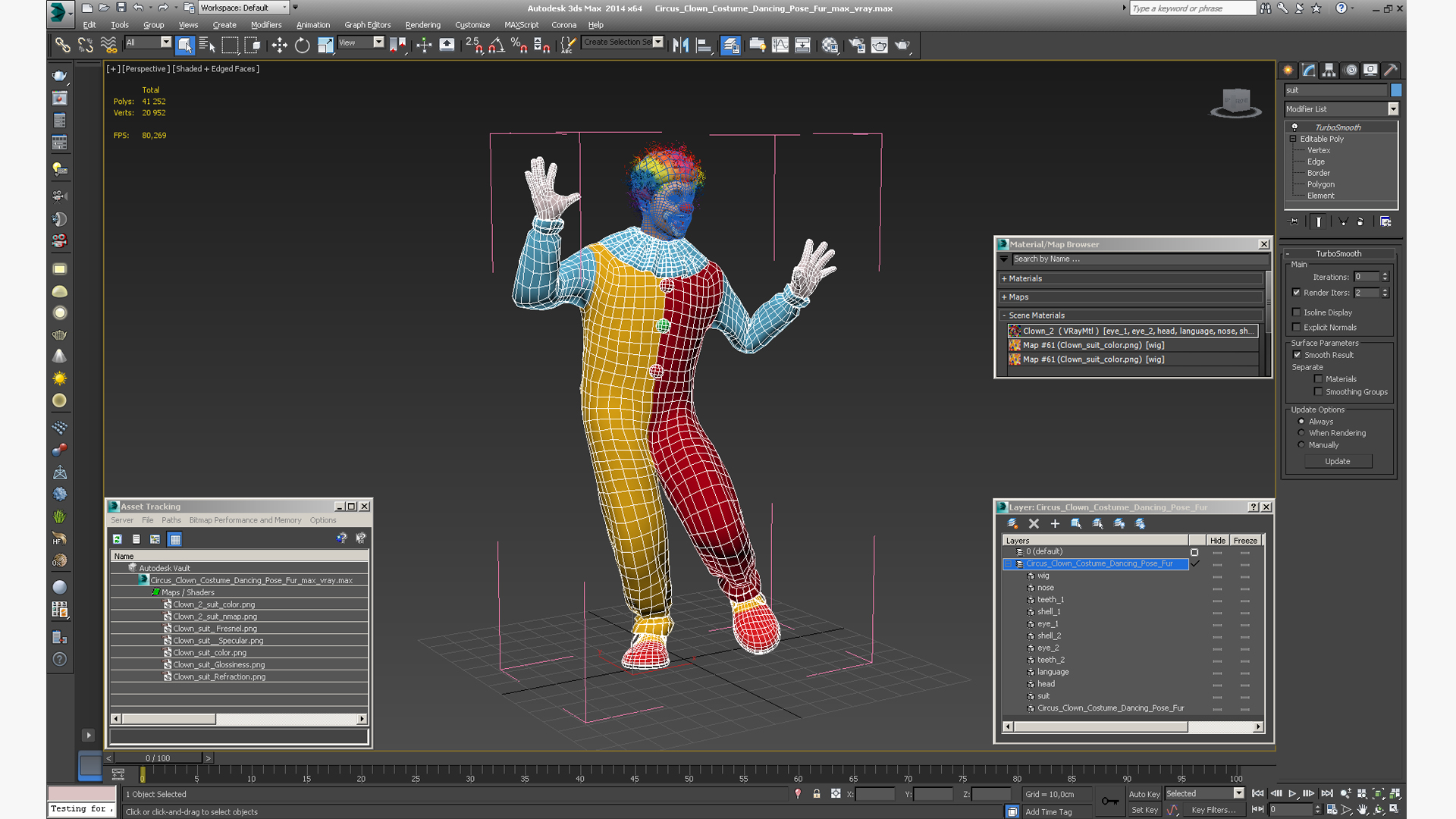Click Delete layer icon in Layer dialog
The height and width of the screenshot is (819, 1456).
[x=1034, y=523]
